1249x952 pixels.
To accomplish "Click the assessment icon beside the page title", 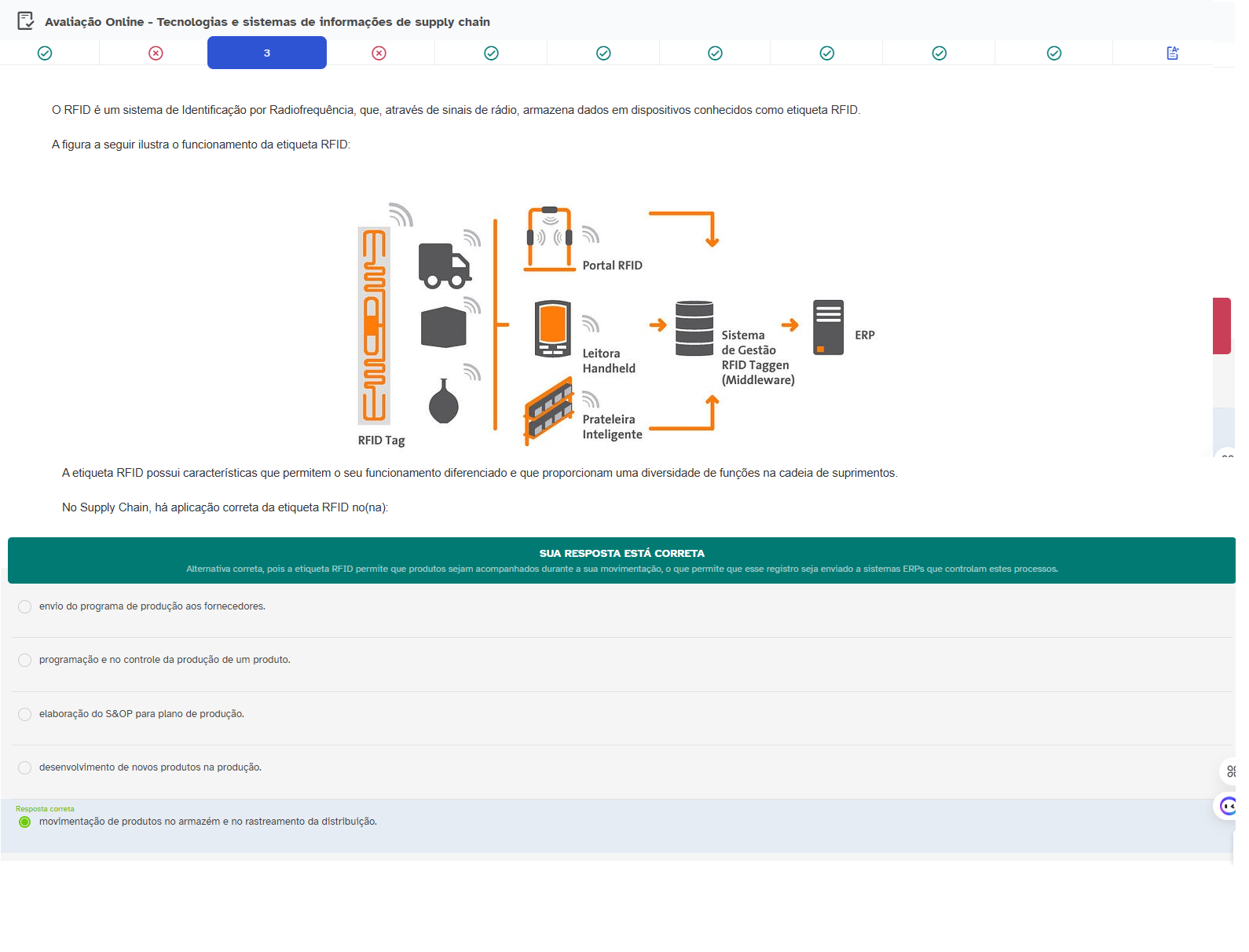I will point(25,20).
